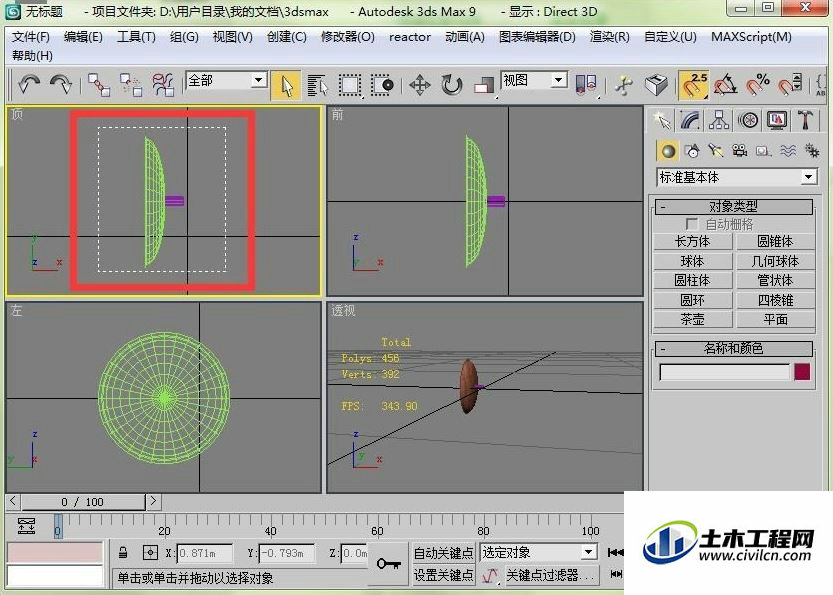Choose the Select and Move tool
The width and height of the screenshot is (833, 595).
(x=420, y=86)
